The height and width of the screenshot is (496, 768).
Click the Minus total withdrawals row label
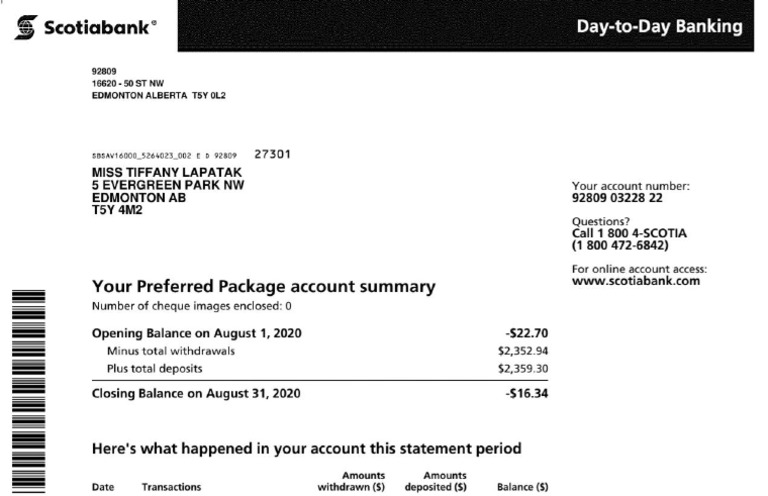tap(171, 351)
